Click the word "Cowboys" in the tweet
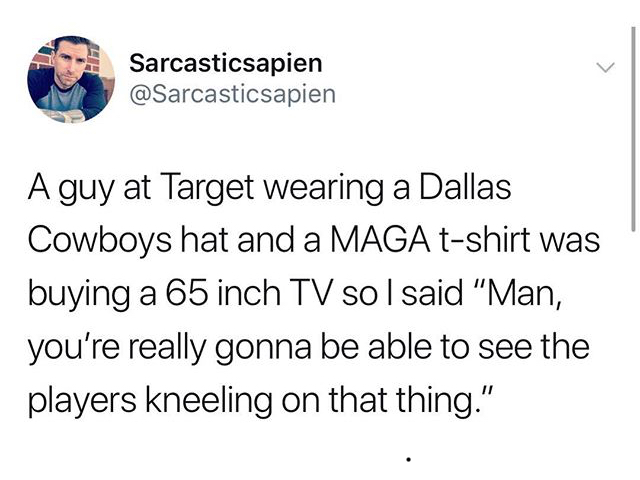The height and width of the screenshot is (480, 640). pyautogui.click(x=100, y=240)
